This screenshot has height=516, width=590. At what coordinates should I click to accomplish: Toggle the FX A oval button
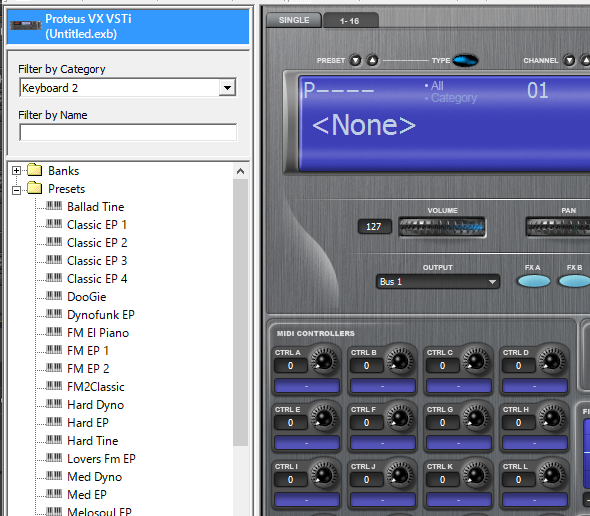click(534, 281)
